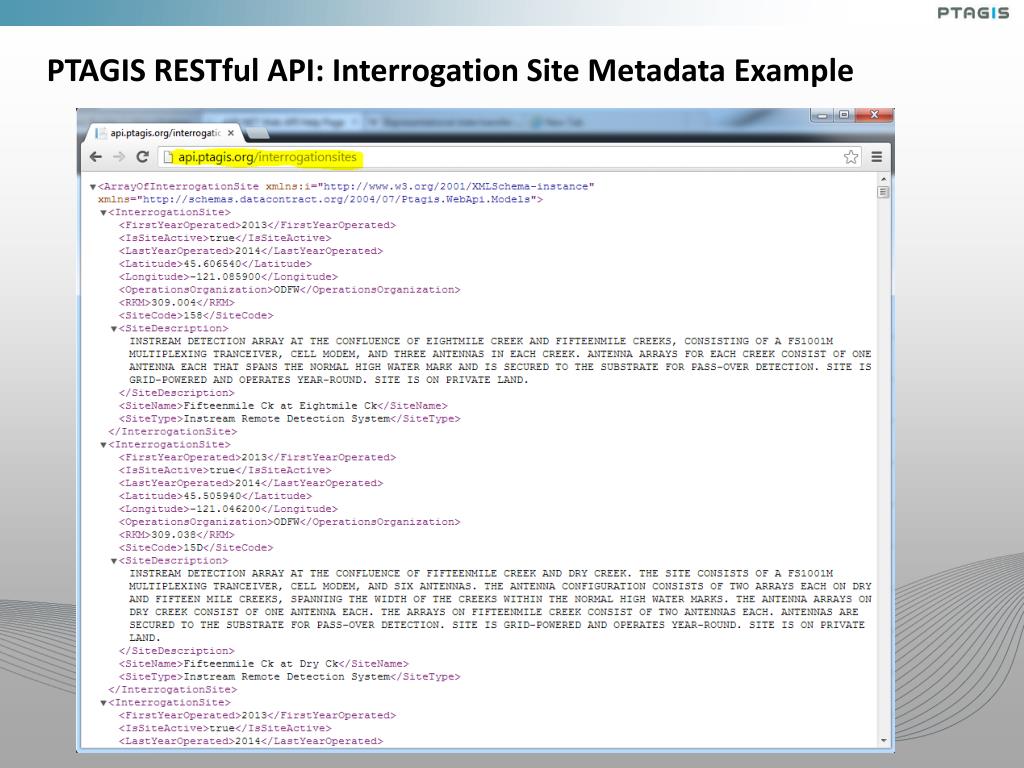Image resolution: width=1024 pixels, height=768 pixels.
Task: Collapse the InterrogationSite node above Latitude 45.505940
Action: 103,445
